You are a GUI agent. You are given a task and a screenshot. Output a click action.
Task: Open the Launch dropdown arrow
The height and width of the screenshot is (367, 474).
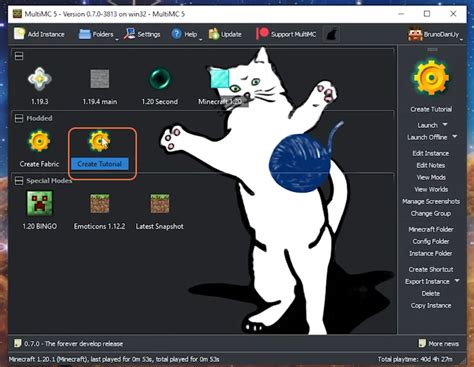pos(445,124)
